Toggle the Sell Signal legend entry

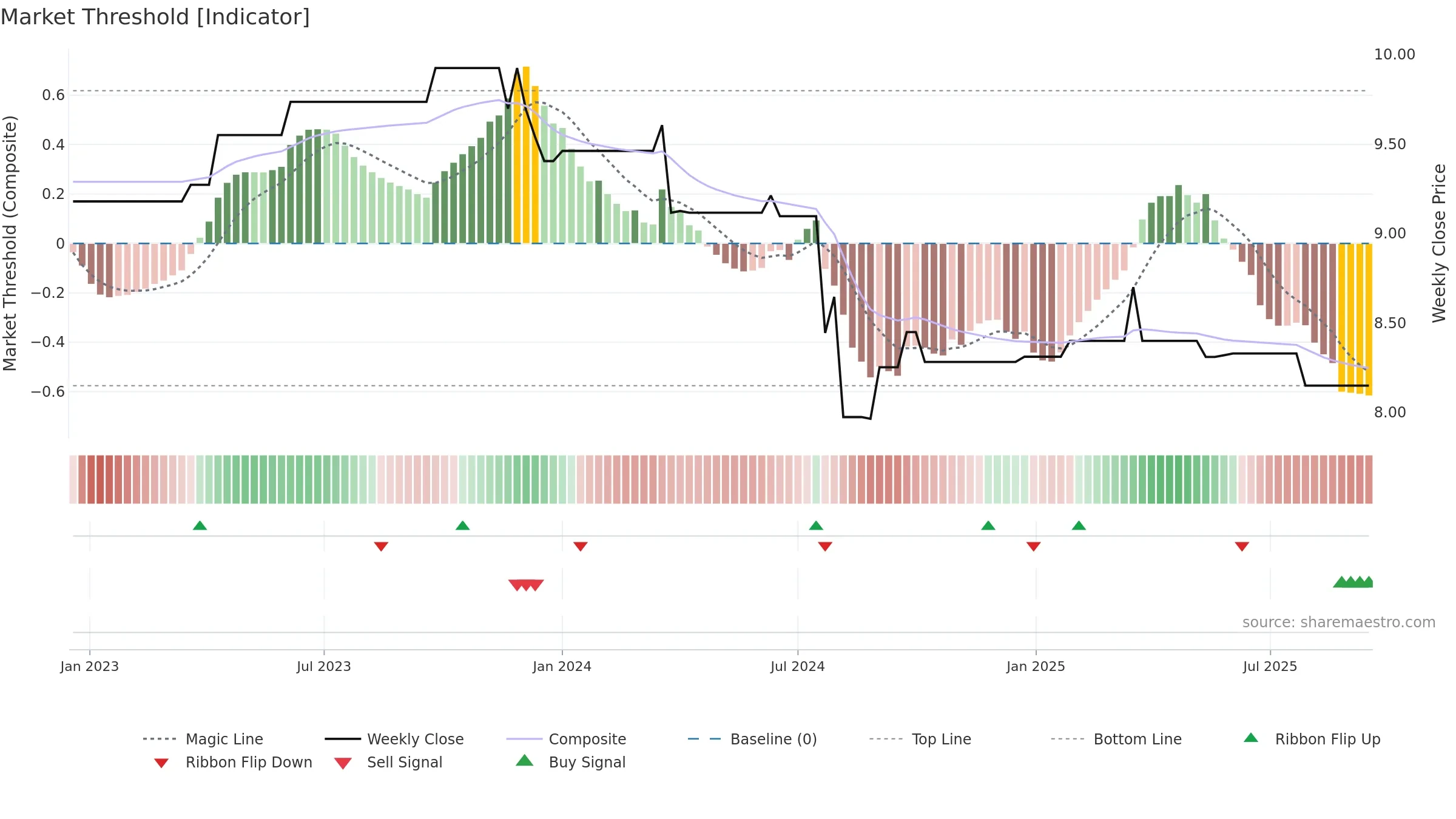pos(388,762)
